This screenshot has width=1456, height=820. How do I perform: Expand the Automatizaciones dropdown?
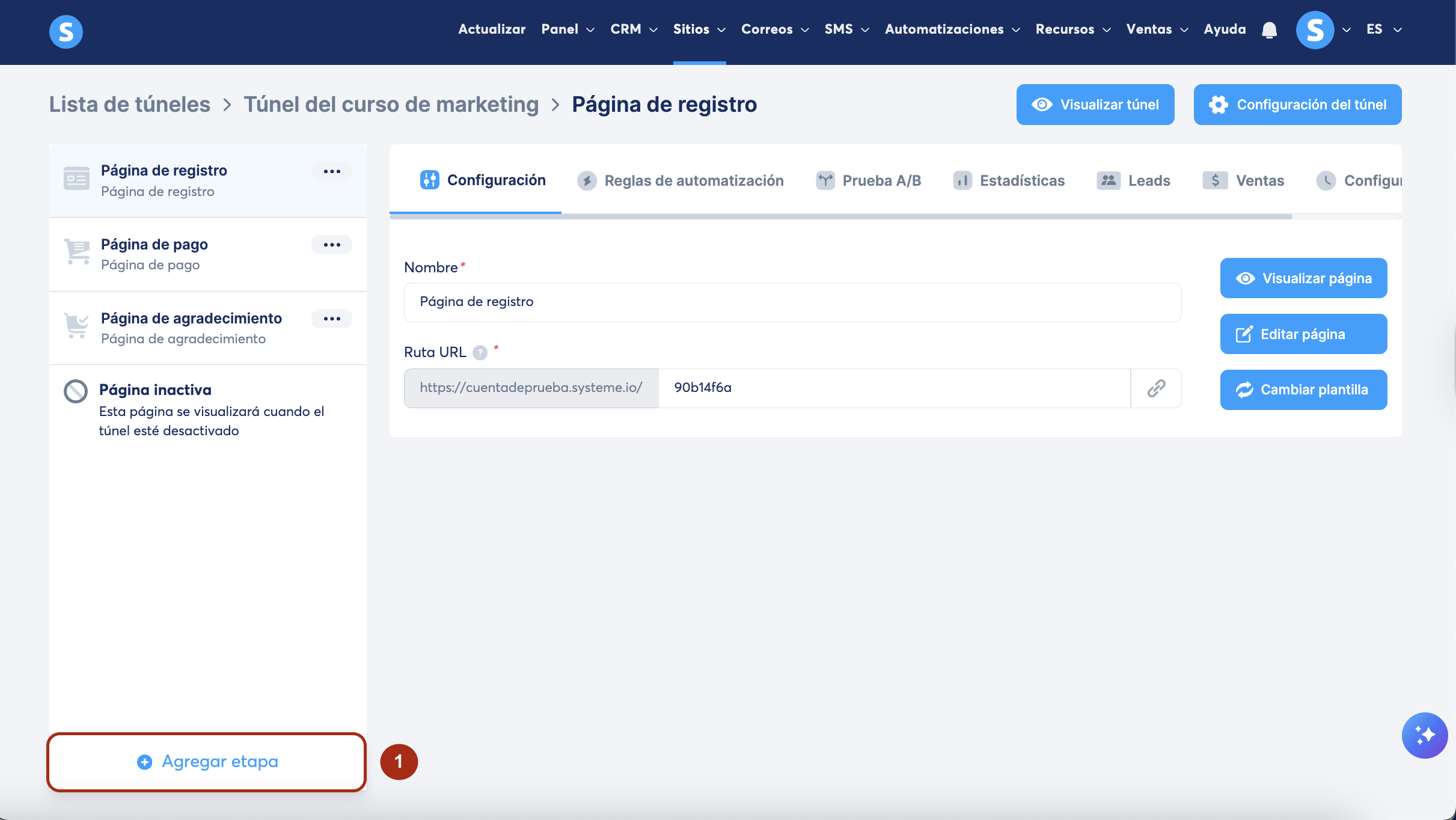(x=952, y=29)
